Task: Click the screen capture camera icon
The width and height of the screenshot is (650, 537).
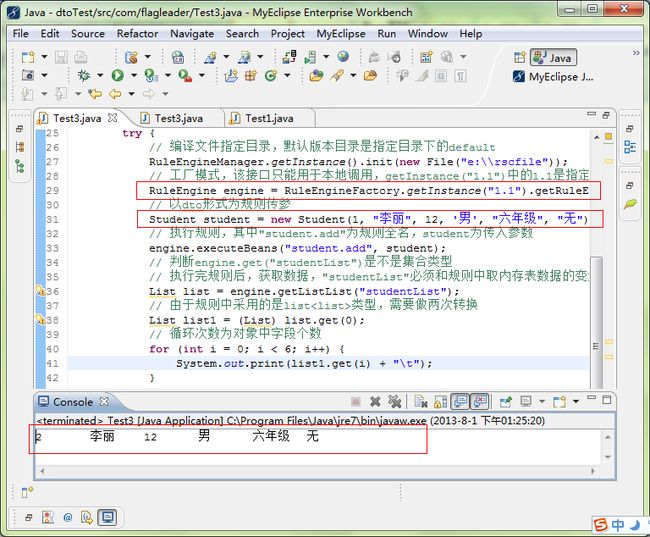Action: (28, 75)
